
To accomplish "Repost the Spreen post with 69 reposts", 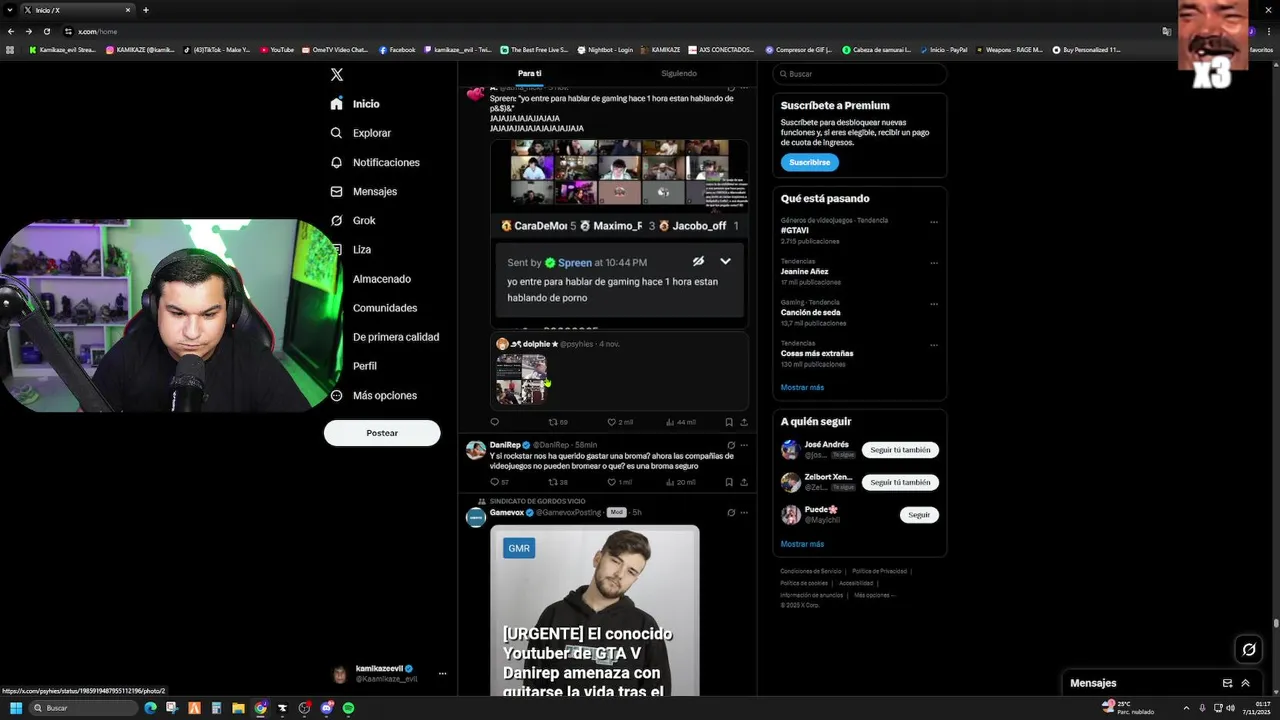I will tap(558, 422).
